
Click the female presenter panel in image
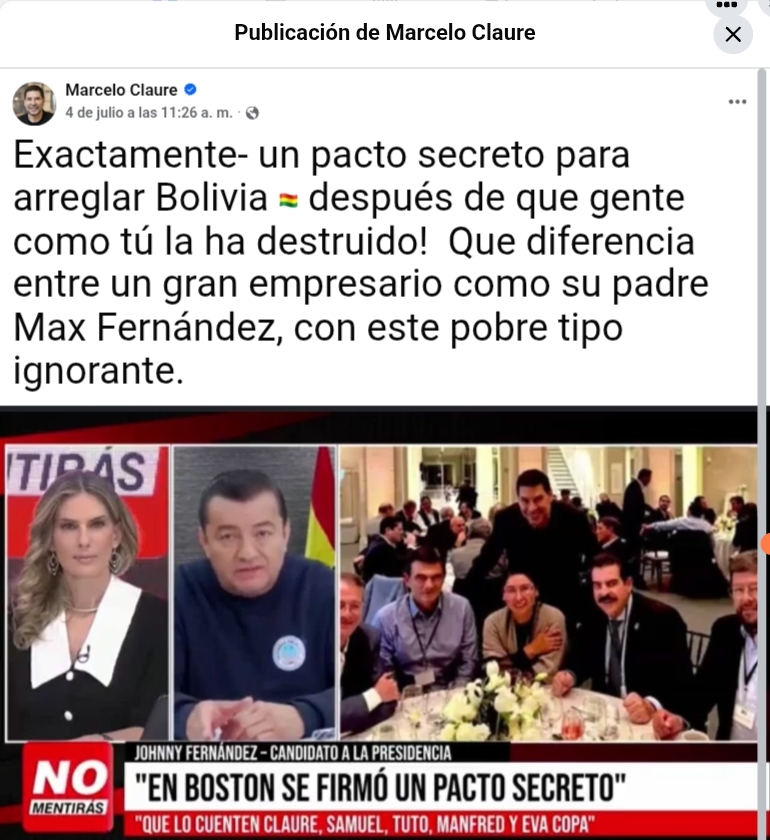pos(87,592)
